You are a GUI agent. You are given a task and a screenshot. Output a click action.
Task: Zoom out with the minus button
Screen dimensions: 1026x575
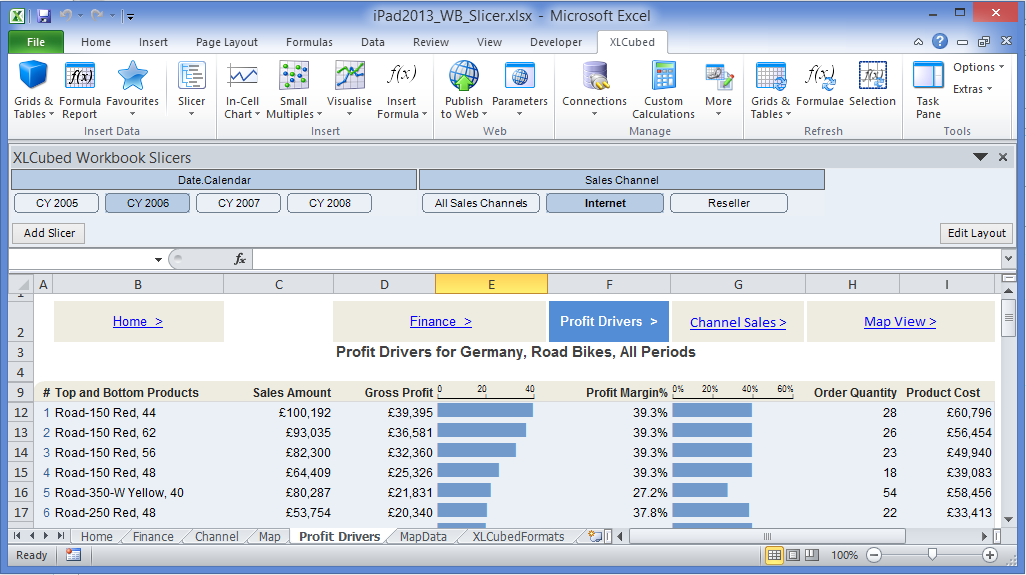point(874,555)
